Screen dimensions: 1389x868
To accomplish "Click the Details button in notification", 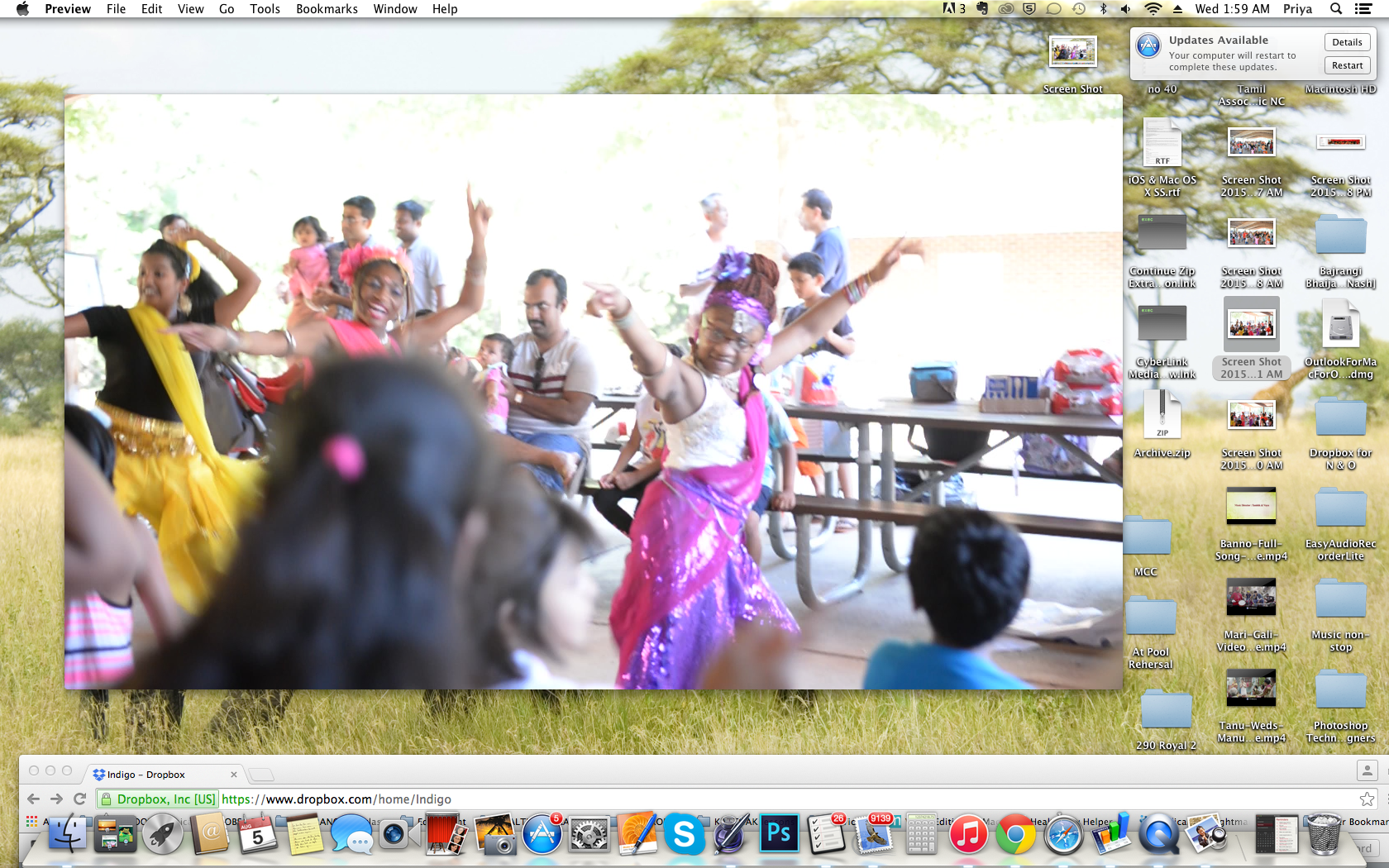I will point(1347,42).
